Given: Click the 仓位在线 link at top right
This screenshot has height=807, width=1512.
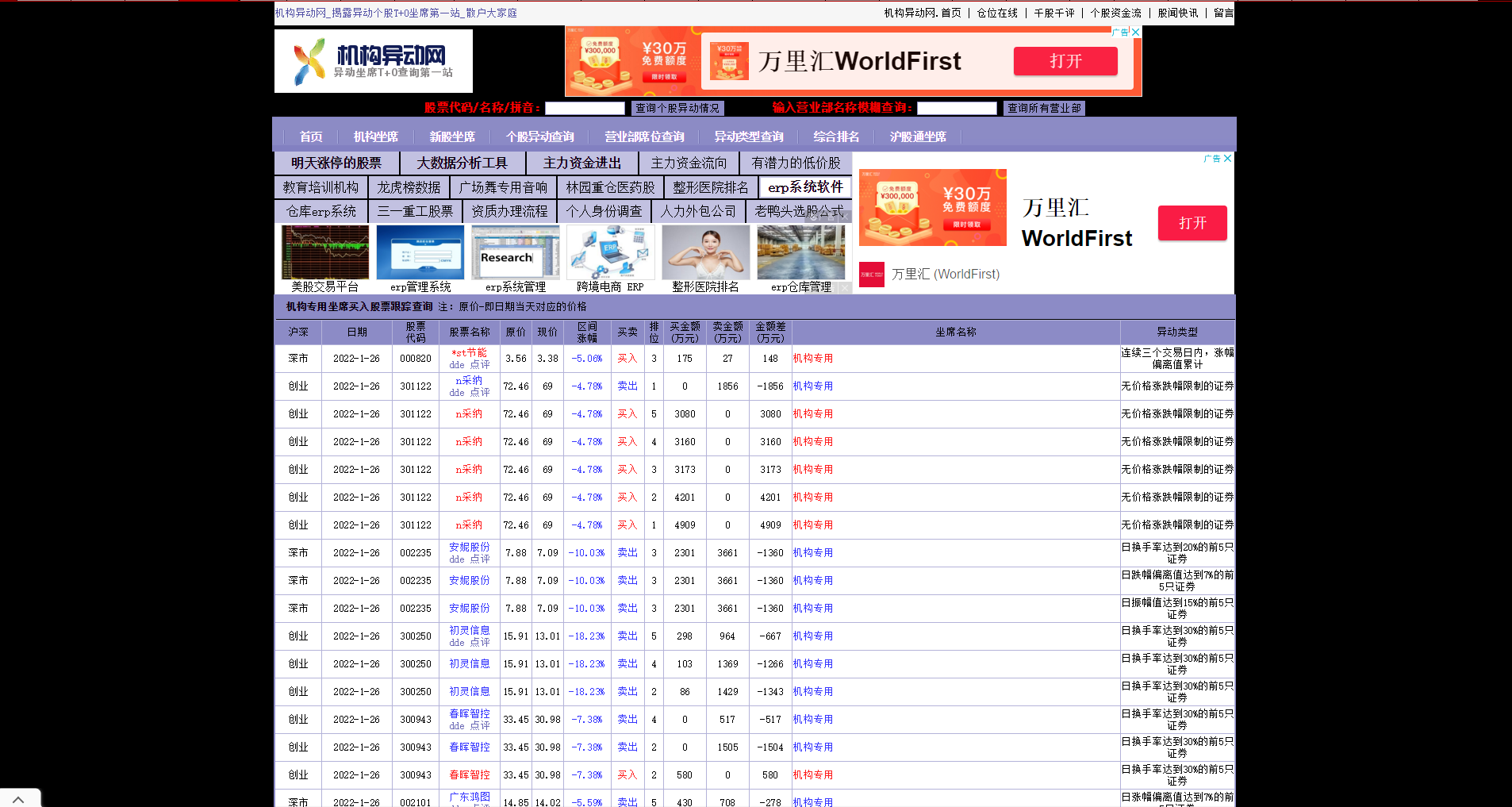Looking at the screenshot, I should coord(997,13).
